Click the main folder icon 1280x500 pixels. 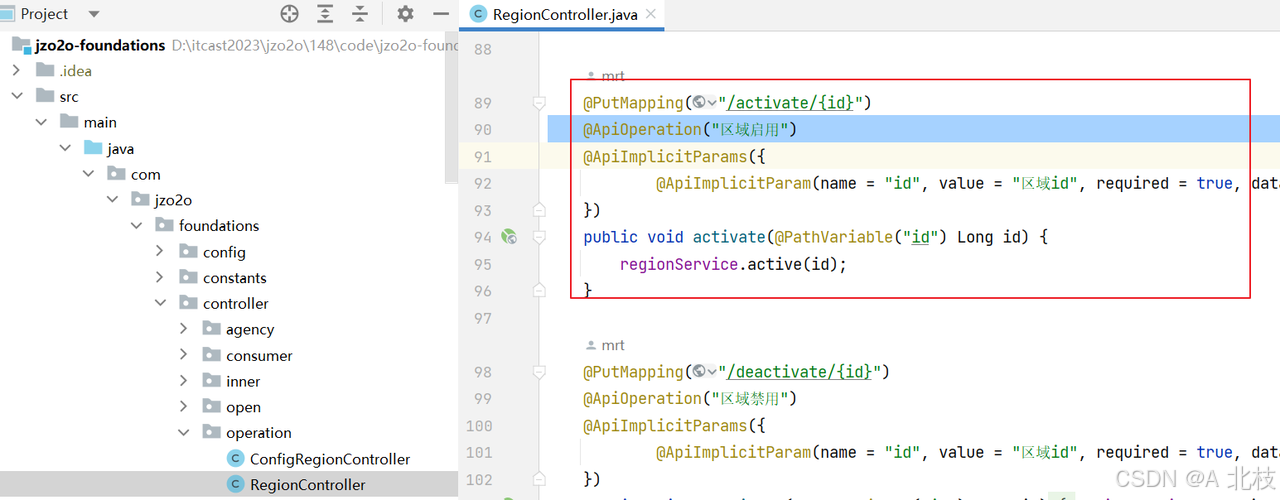pyautogui.click(x=69, y=122)
